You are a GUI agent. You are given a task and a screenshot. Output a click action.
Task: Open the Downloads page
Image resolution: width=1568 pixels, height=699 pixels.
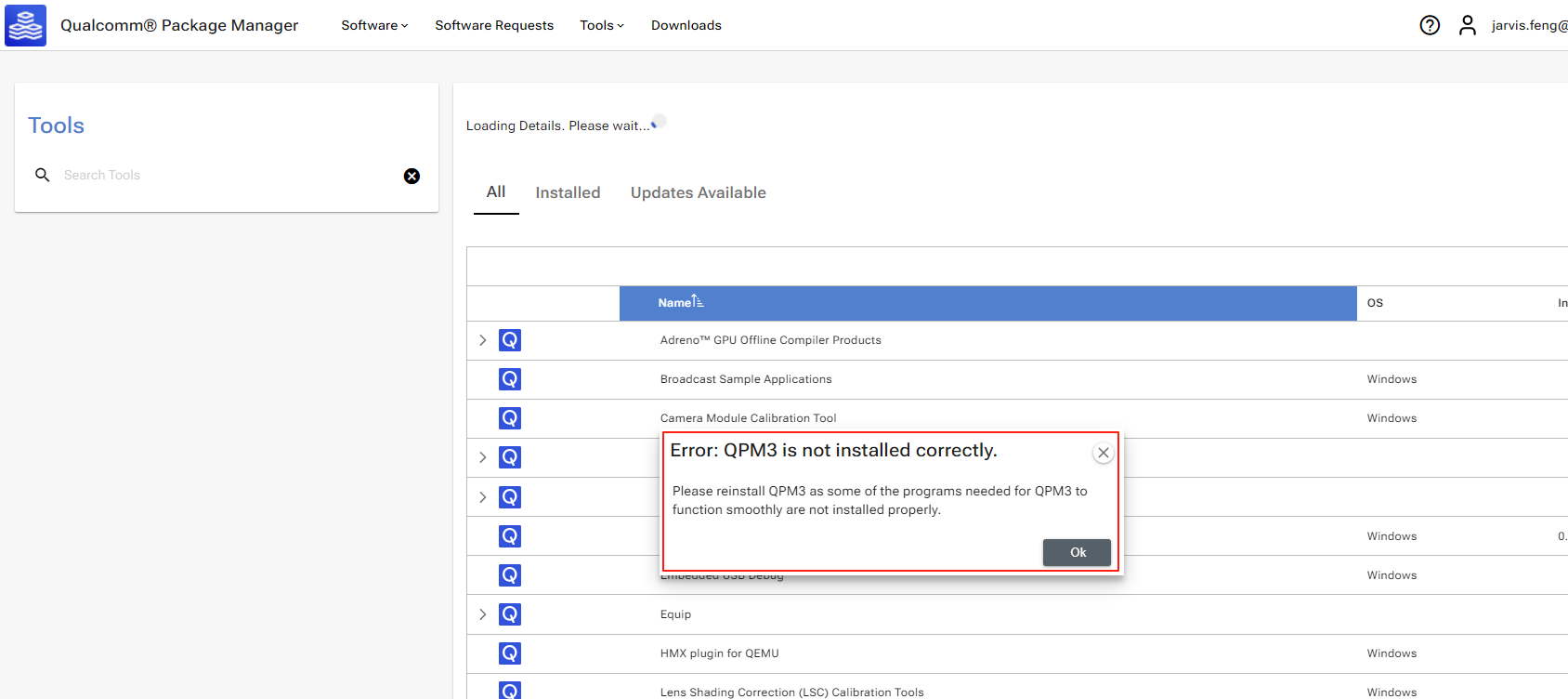686,25
